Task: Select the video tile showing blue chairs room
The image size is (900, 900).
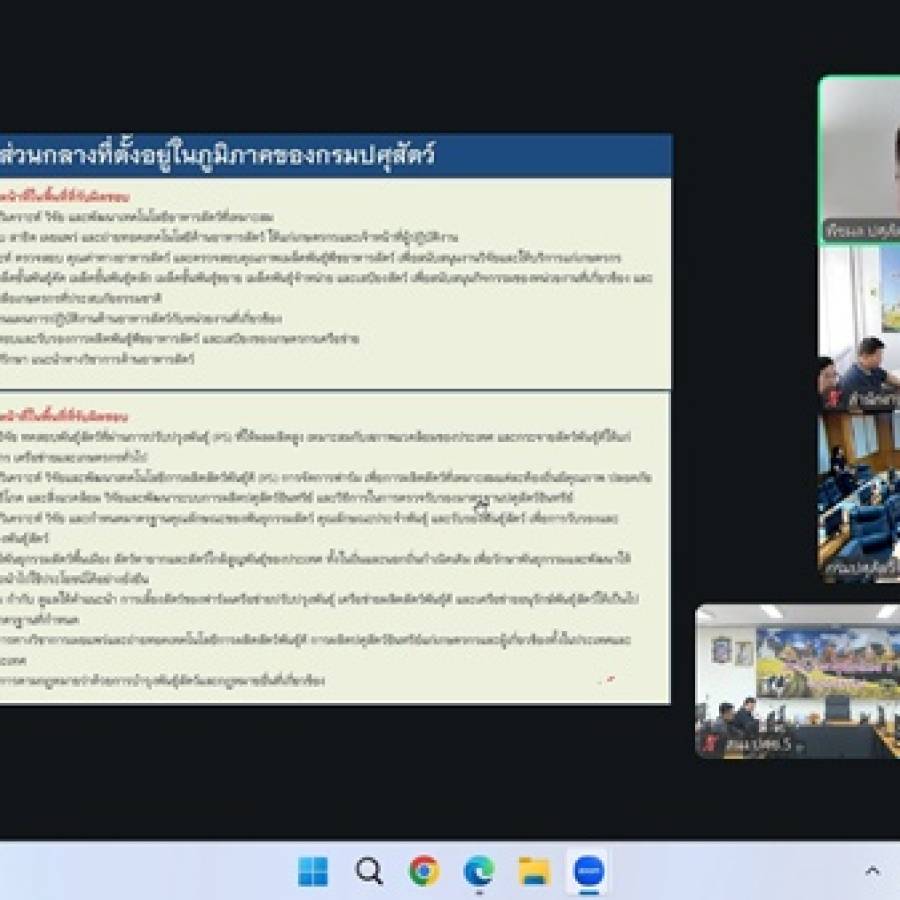Action: pos(859,497)
